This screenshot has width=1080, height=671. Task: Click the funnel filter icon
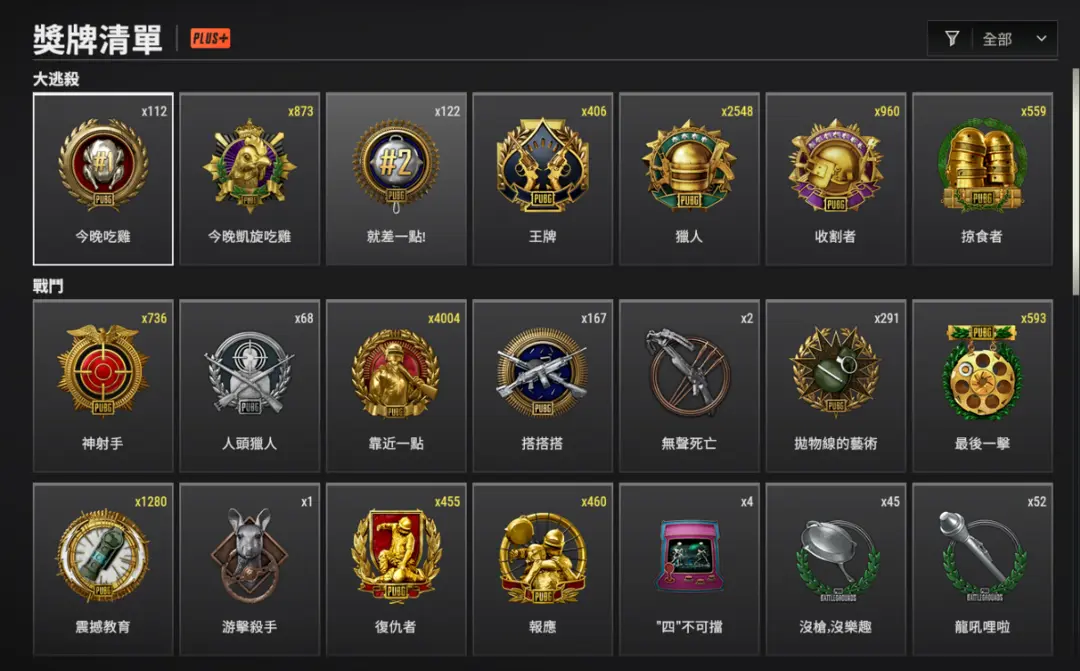point(952,39)
